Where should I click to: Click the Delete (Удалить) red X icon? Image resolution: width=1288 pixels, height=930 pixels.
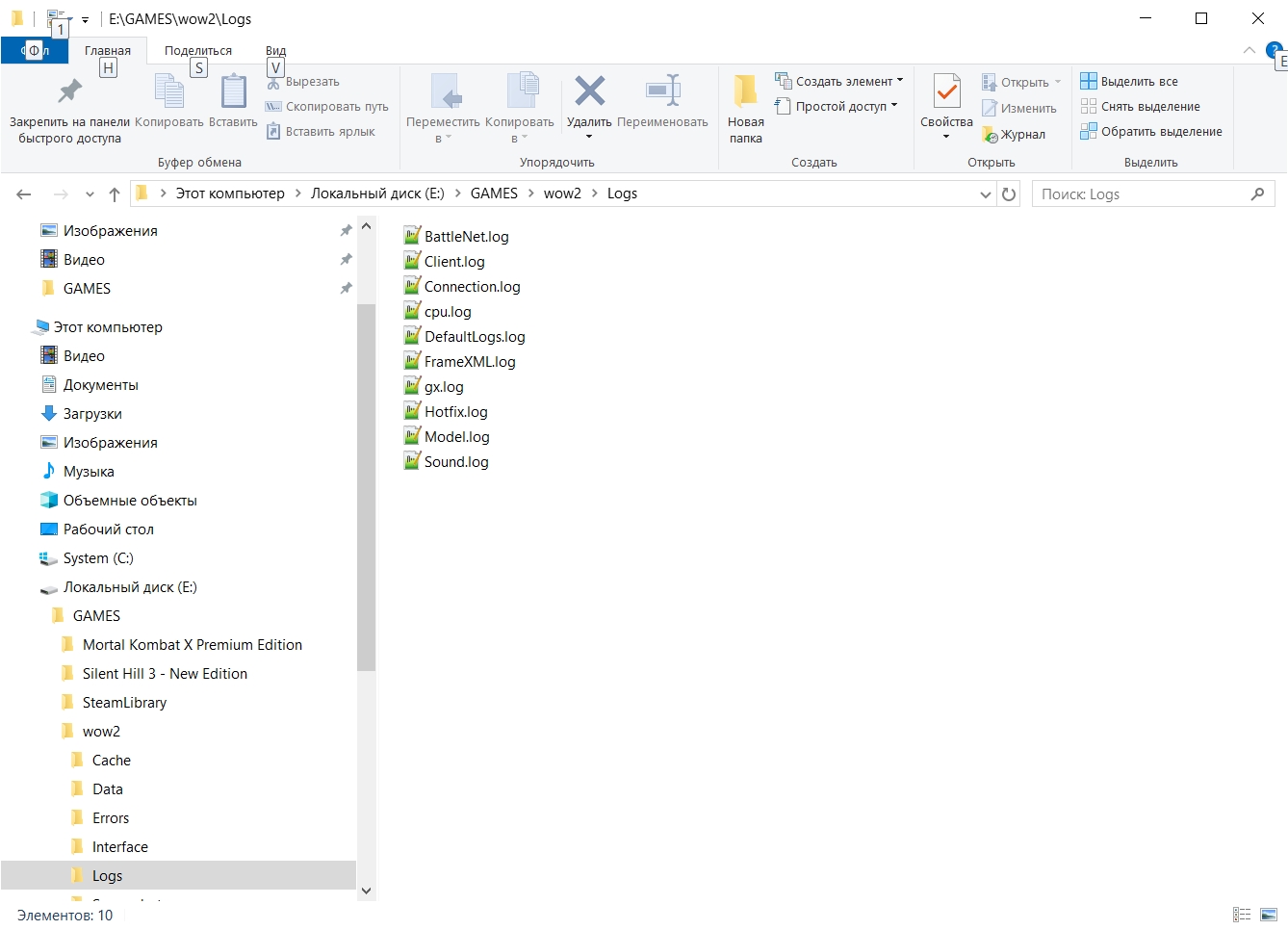point(589,92)
